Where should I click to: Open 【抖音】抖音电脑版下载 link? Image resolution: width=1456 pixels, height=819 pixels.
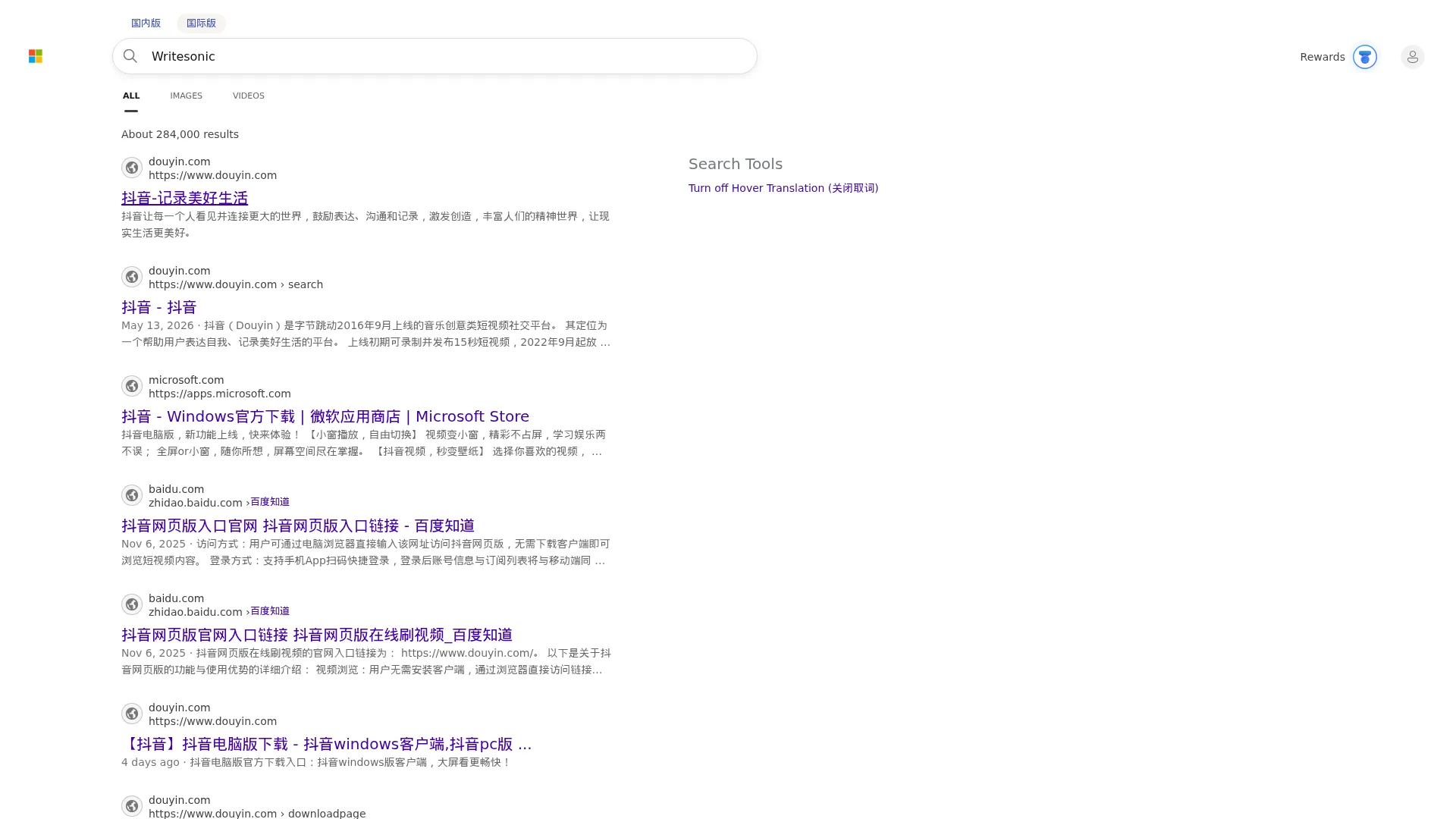[326, 744]
